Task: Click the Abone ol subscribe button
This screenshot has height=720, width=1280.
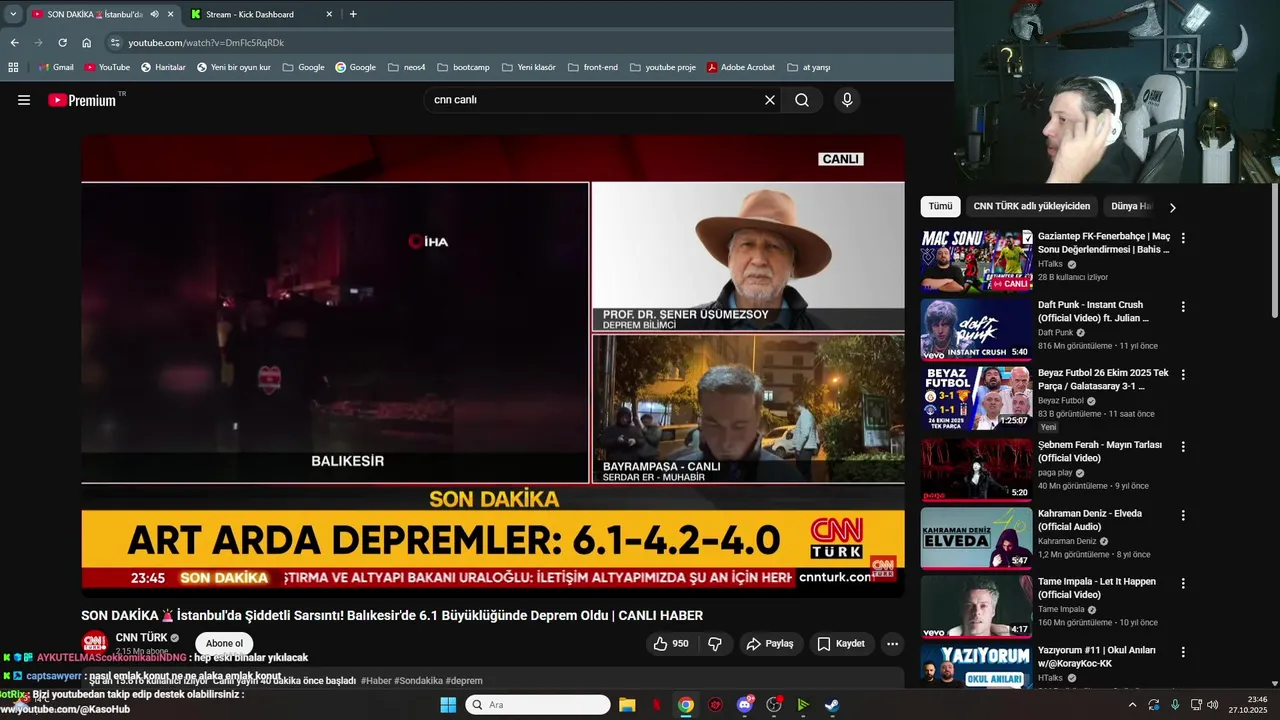Action: tap(224, 643)
